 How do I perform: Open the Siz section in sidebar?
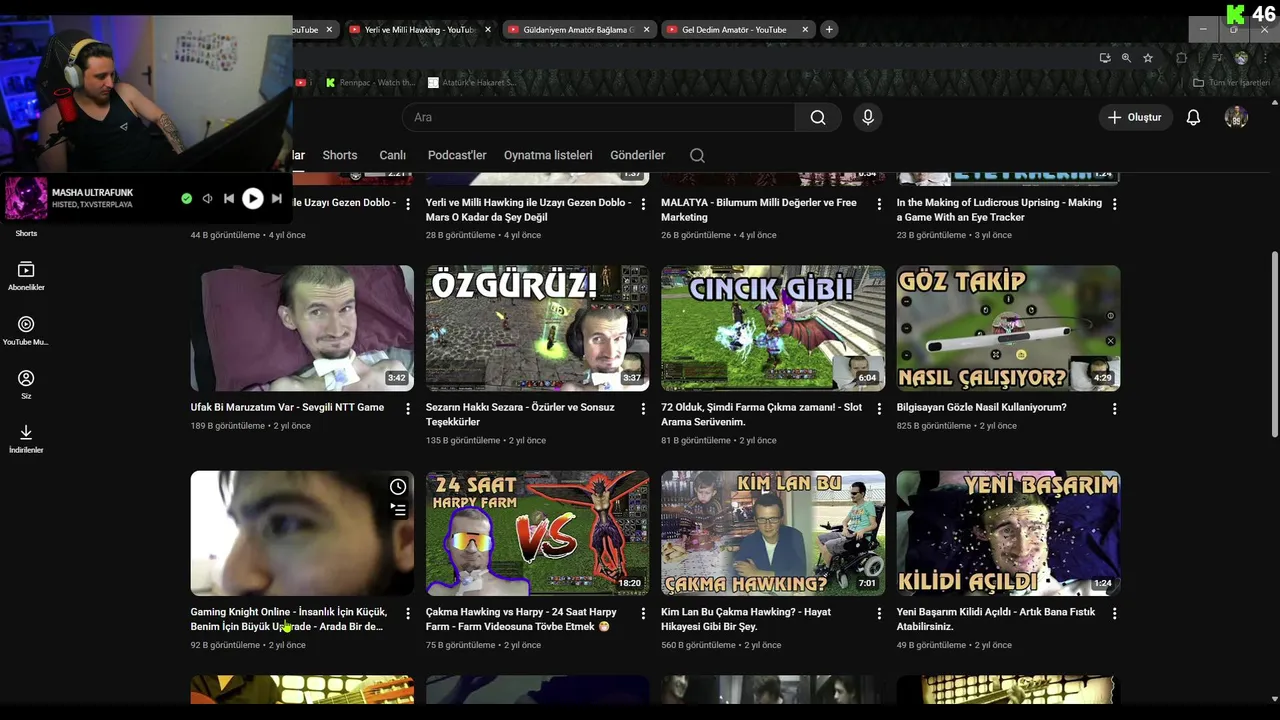(26, 384)
